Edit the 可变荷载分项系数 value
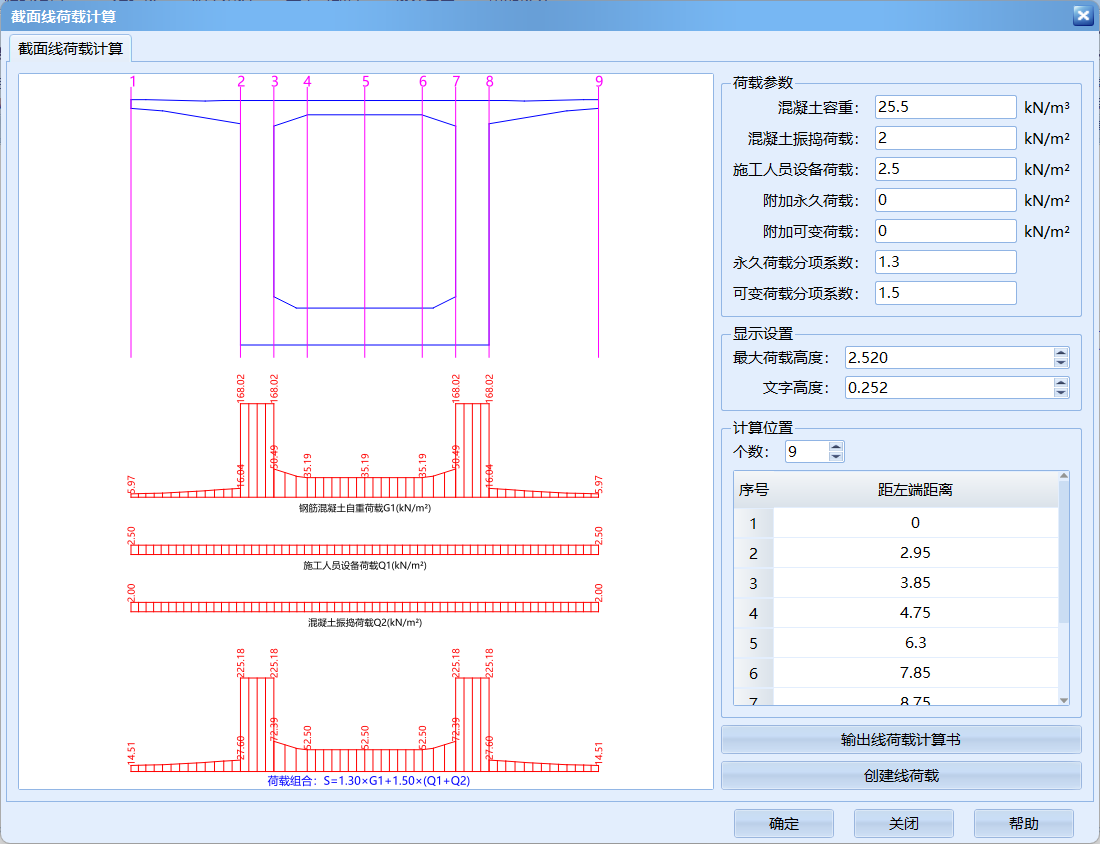This screenshot has height=844, width=1100. tap(945, 293)
